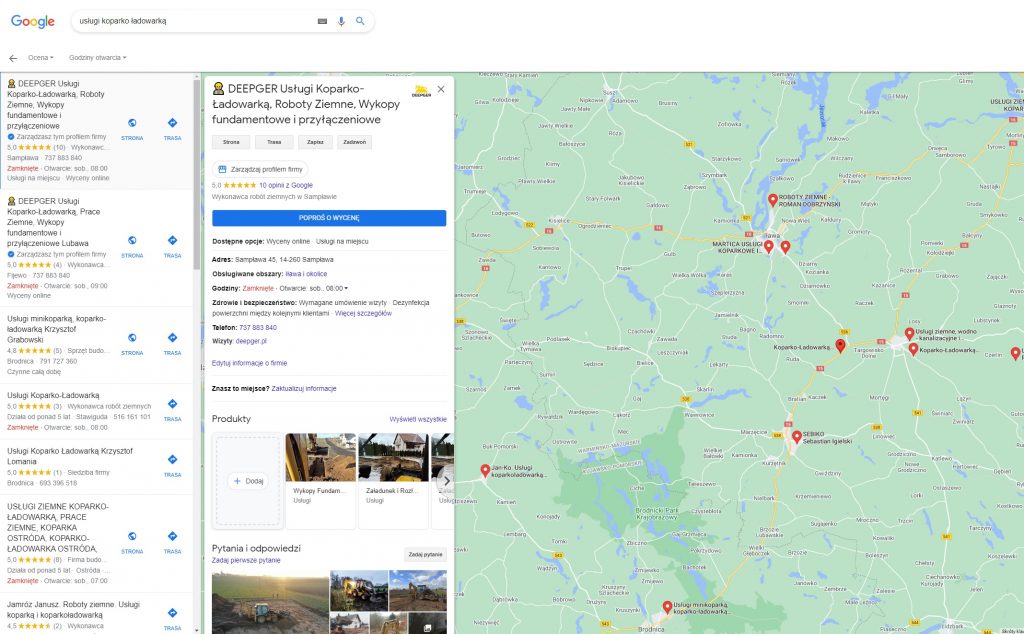
Task: Select Jamróz Janusz Roboty ziemne result title
Action: (x=73, y=610)
